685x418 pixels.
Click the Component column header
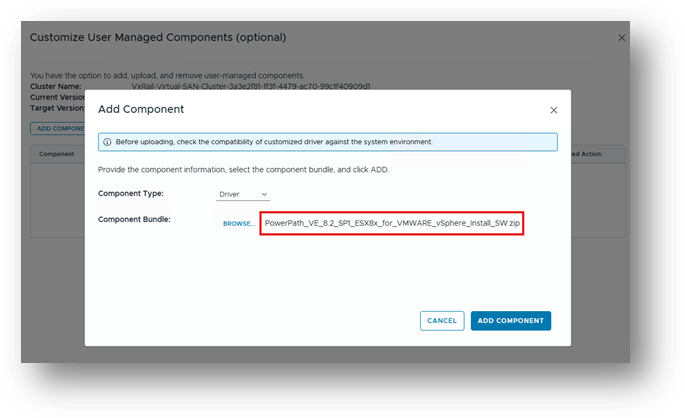pyautogui.click(x=57, y=154)
